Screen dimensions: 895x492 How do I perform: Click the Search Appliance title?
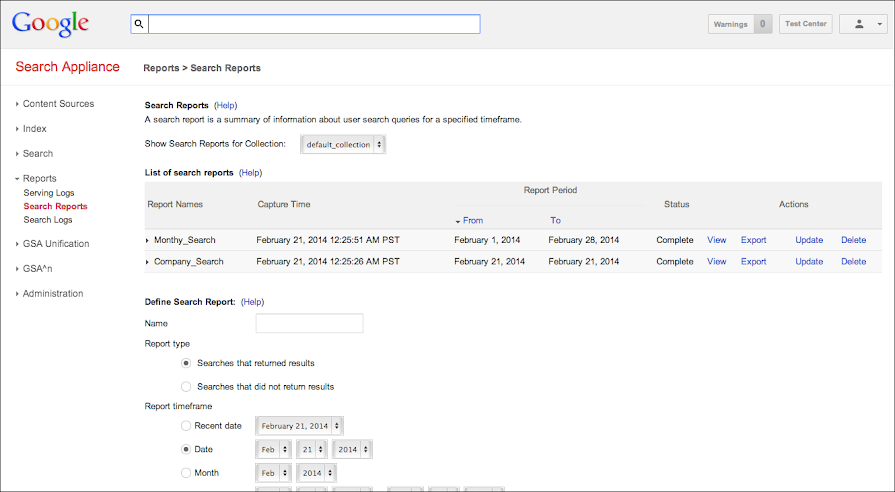(x=67, y=67)
